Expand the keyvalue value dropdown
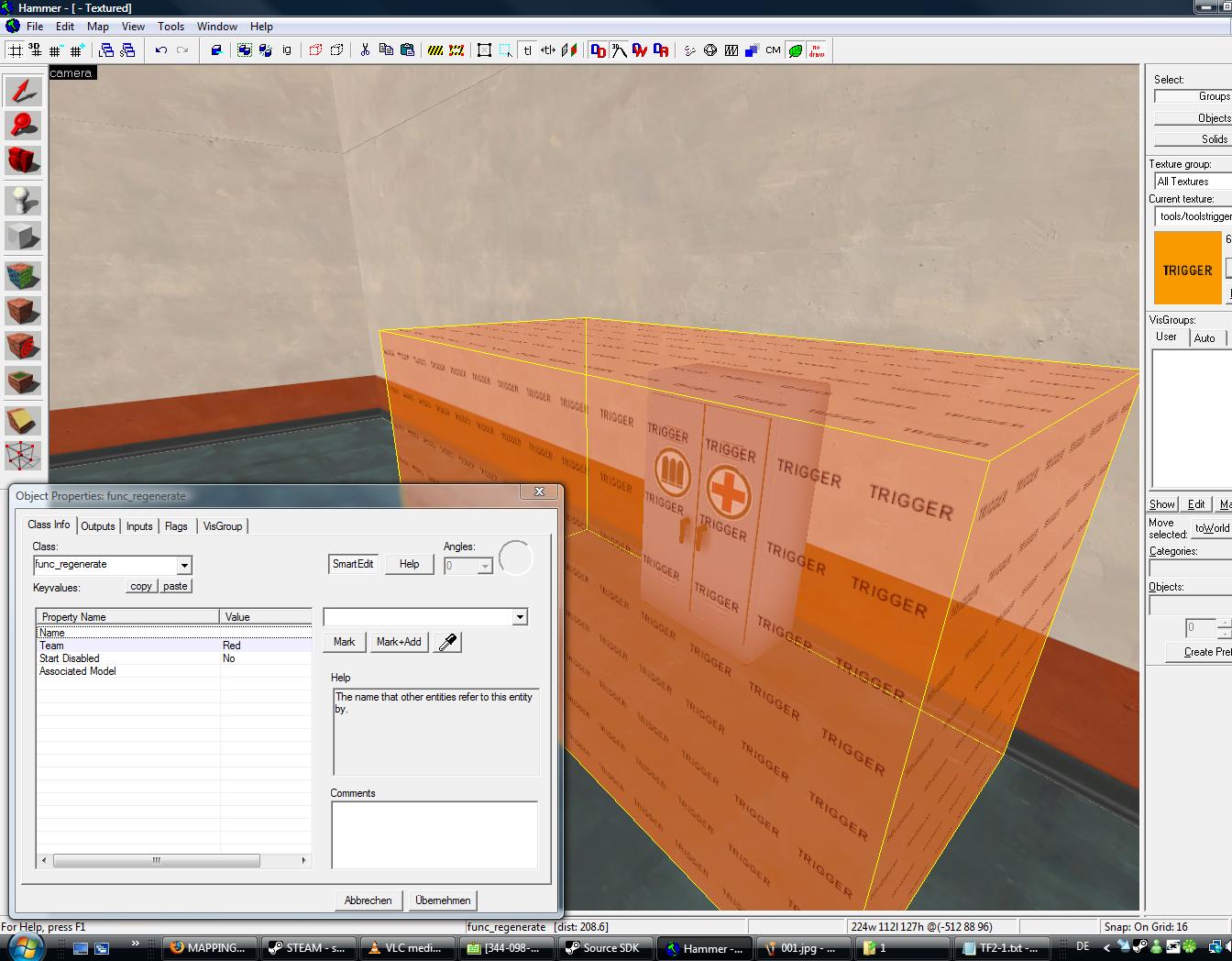The image size is (1232, 961). coord(520,617)
